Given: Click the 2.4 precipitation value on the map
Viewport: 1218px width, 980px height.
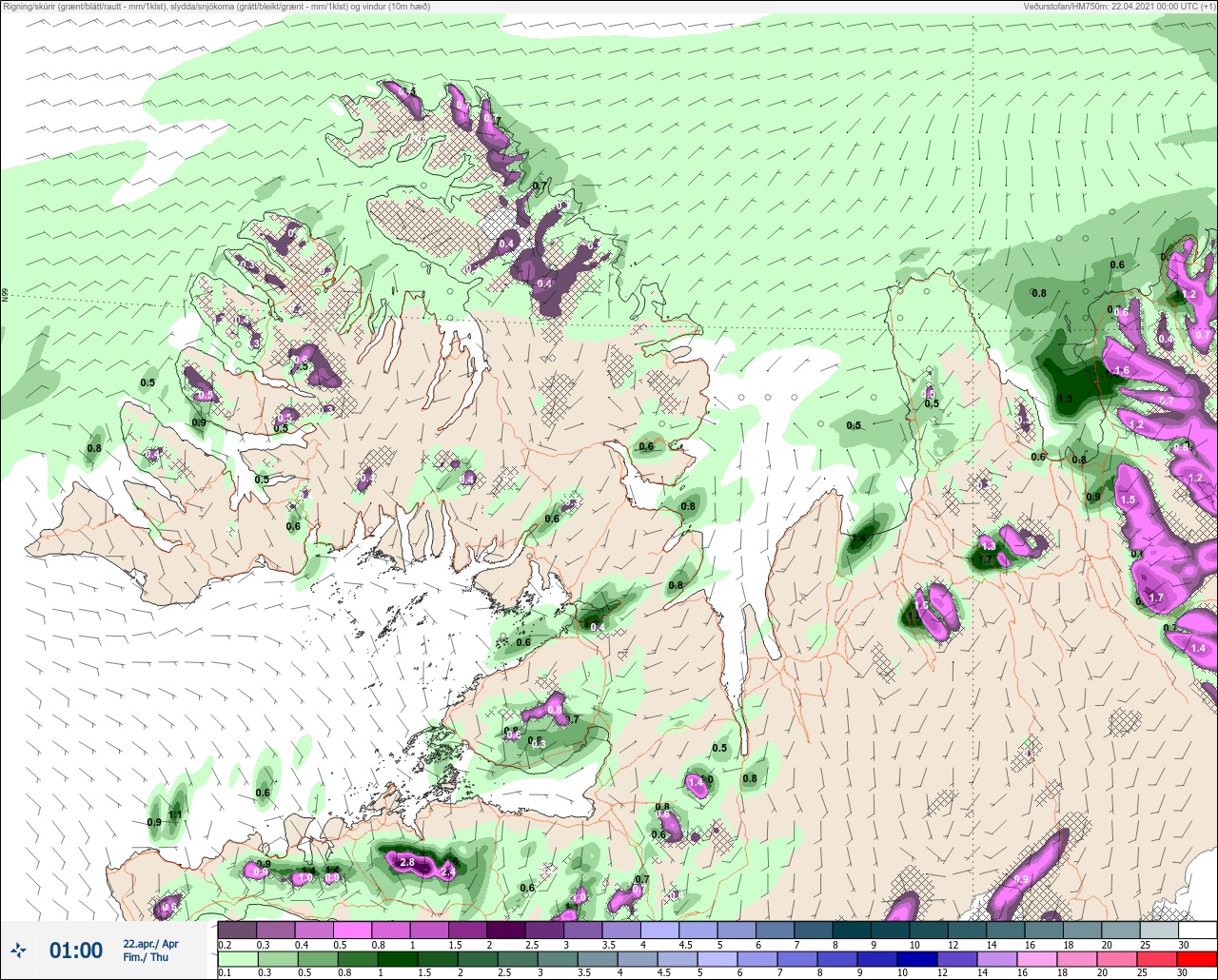Looking at the screenshot, I should pos(449,871).
